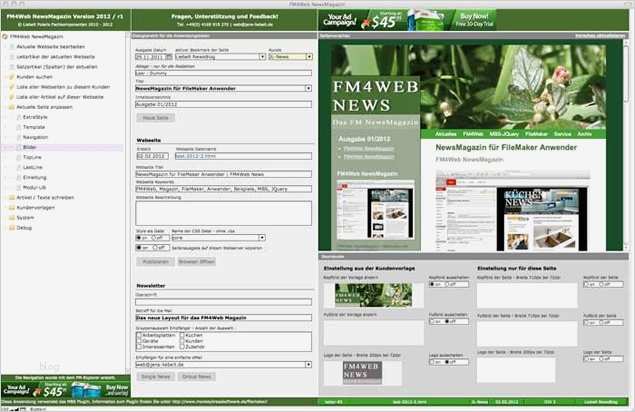Open FM4Web tab in web preview

click(x=473, y=134)
